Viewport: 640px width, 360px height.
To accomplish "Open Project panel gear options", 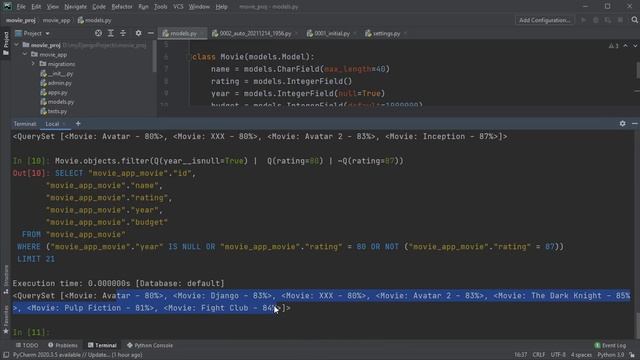I will 138,33.
